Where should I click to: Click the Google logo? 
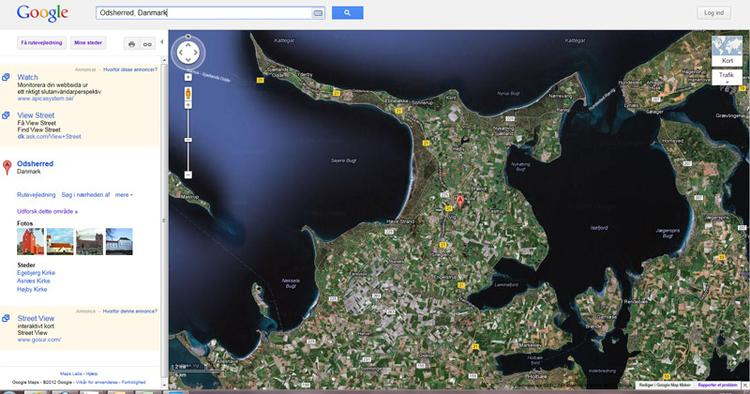tap(43, 13)
